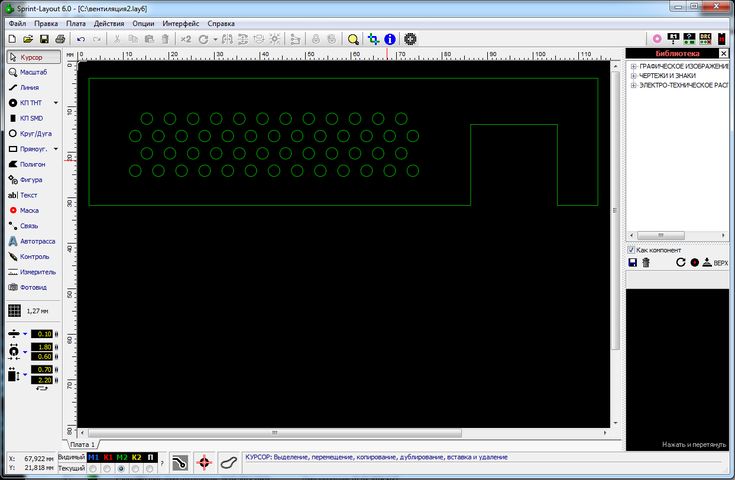Click the K1 layer color label
This screenshot has width=735, height=480.
click(x=107, y=457)
